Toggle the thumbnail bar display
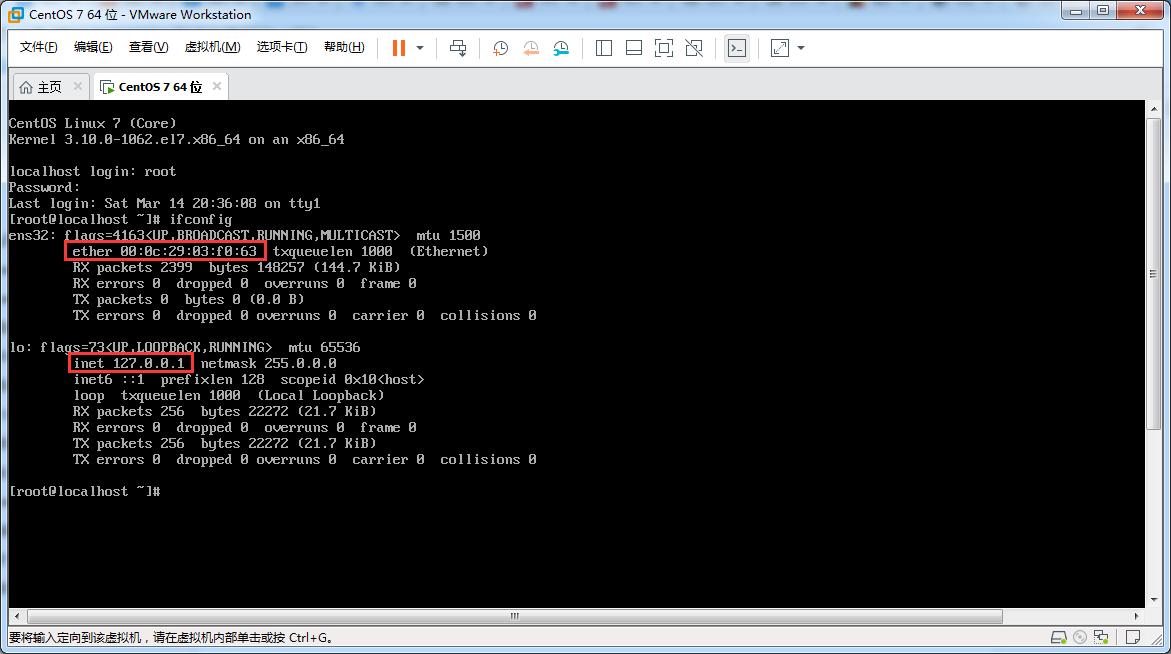Image resolution: width=1171 pixels, height=654 pixels. (x=634, y=47)
